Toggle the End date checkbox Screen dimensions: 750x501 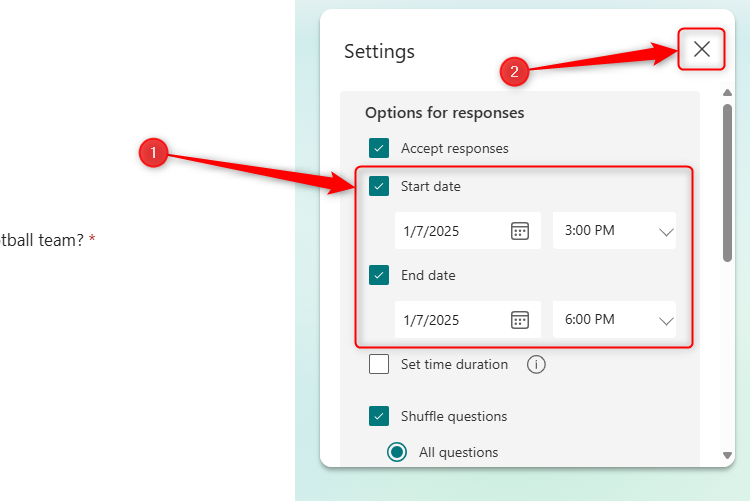(379, 275)
